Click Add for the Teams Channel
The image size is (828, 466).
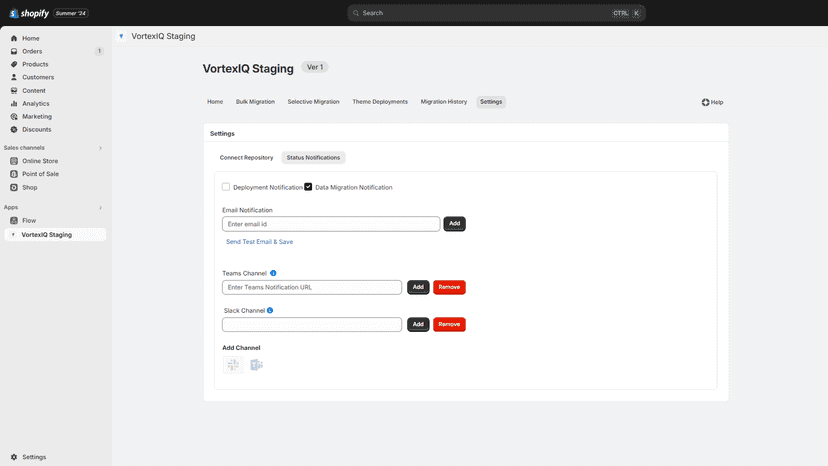(x=418, y=287)
